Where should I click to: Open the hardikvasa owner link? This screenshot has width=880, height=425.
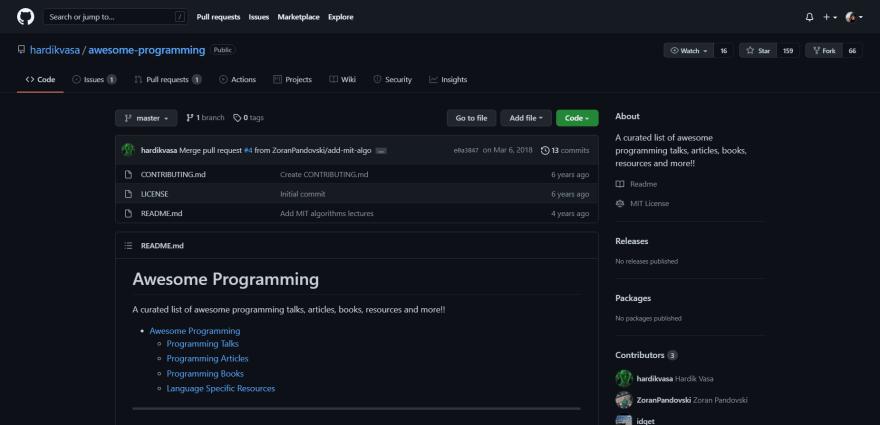pos(54,50)
